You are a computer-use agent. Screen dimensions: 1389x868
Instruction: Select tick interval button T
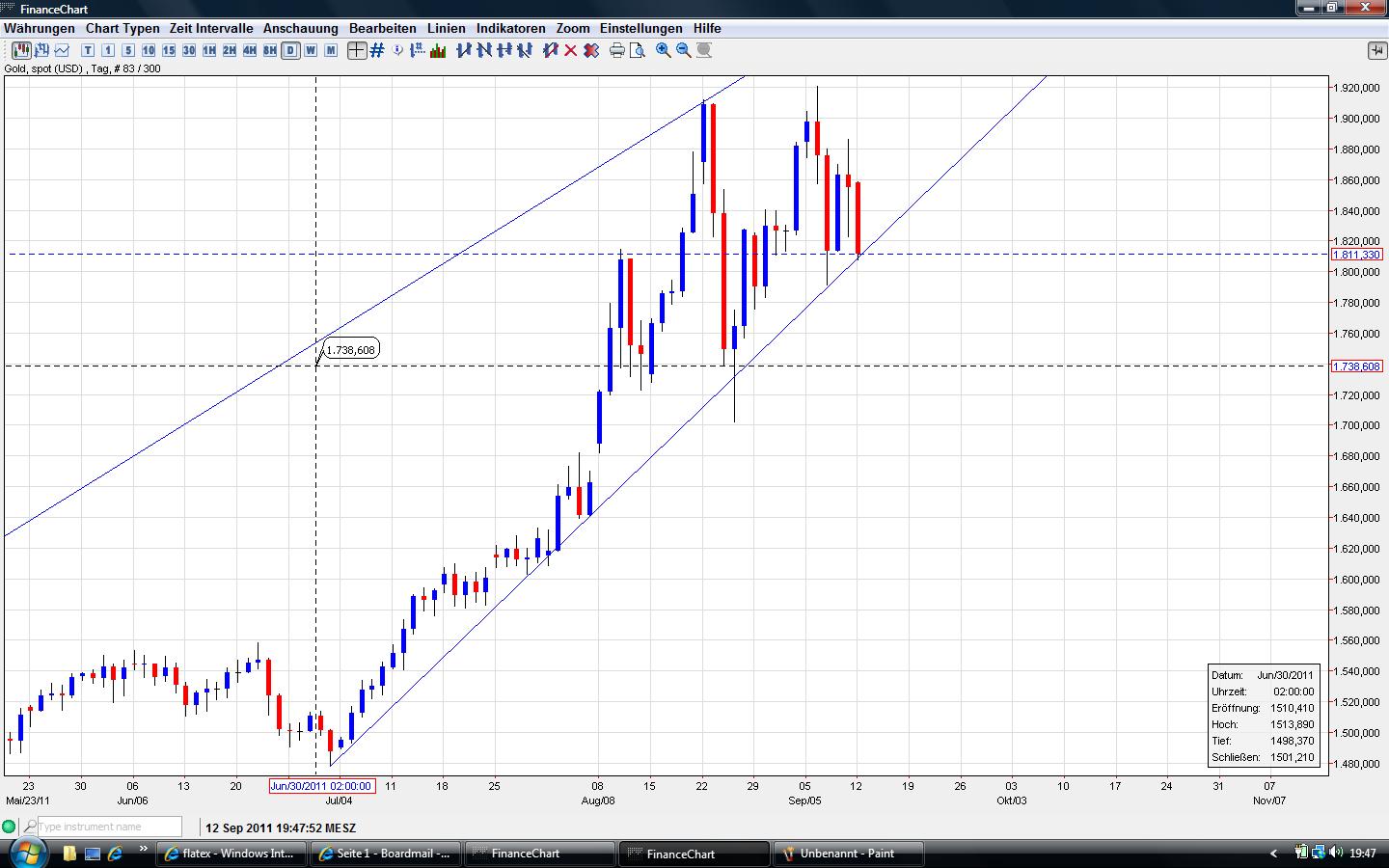point(88,50)
